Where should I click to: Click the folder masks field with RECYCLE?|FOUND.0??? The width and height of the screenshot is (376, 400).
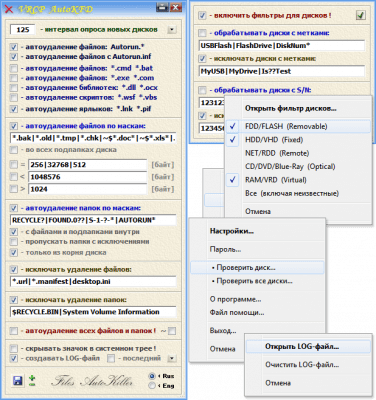pos(93,220)
